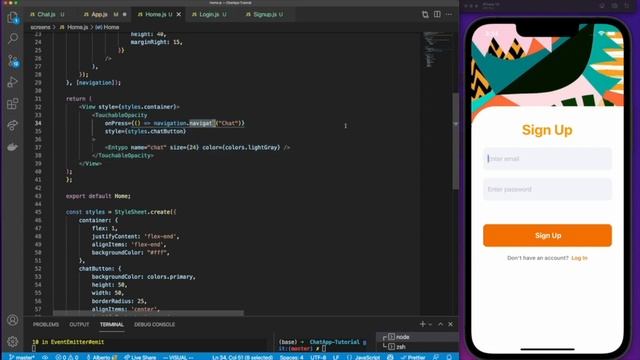This screenshot has width=640, height=360.
Task: Open editor More Actions ellipsis menu
Action: click(x=449, y=14)
